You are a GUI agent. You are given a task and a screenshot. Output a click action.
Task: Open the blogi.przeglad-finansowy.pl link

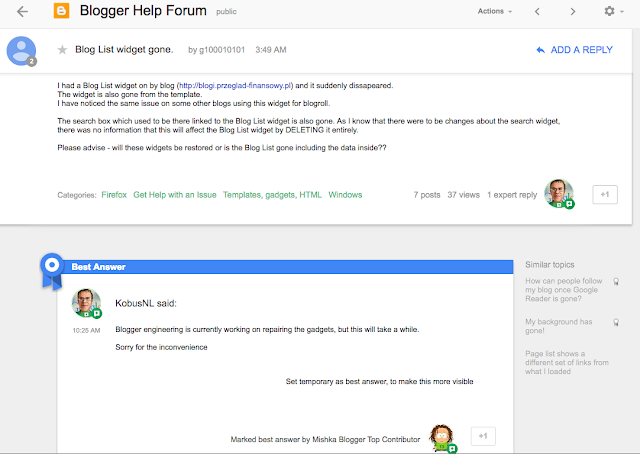coord(235,85)
